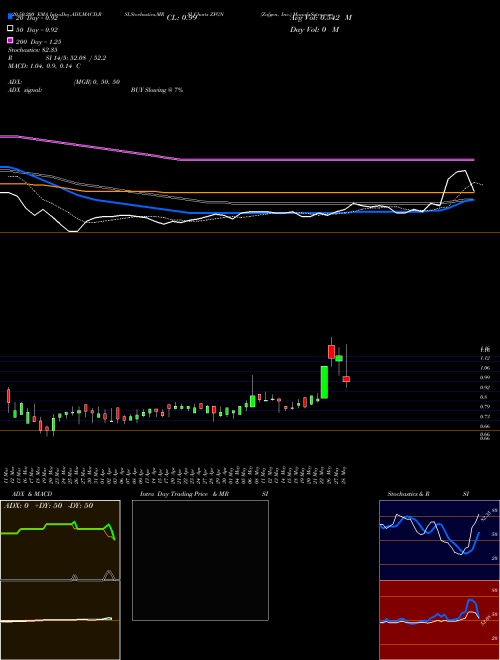
Task: Click the blue 20 Day legend swatch
Action: (11, 17)
